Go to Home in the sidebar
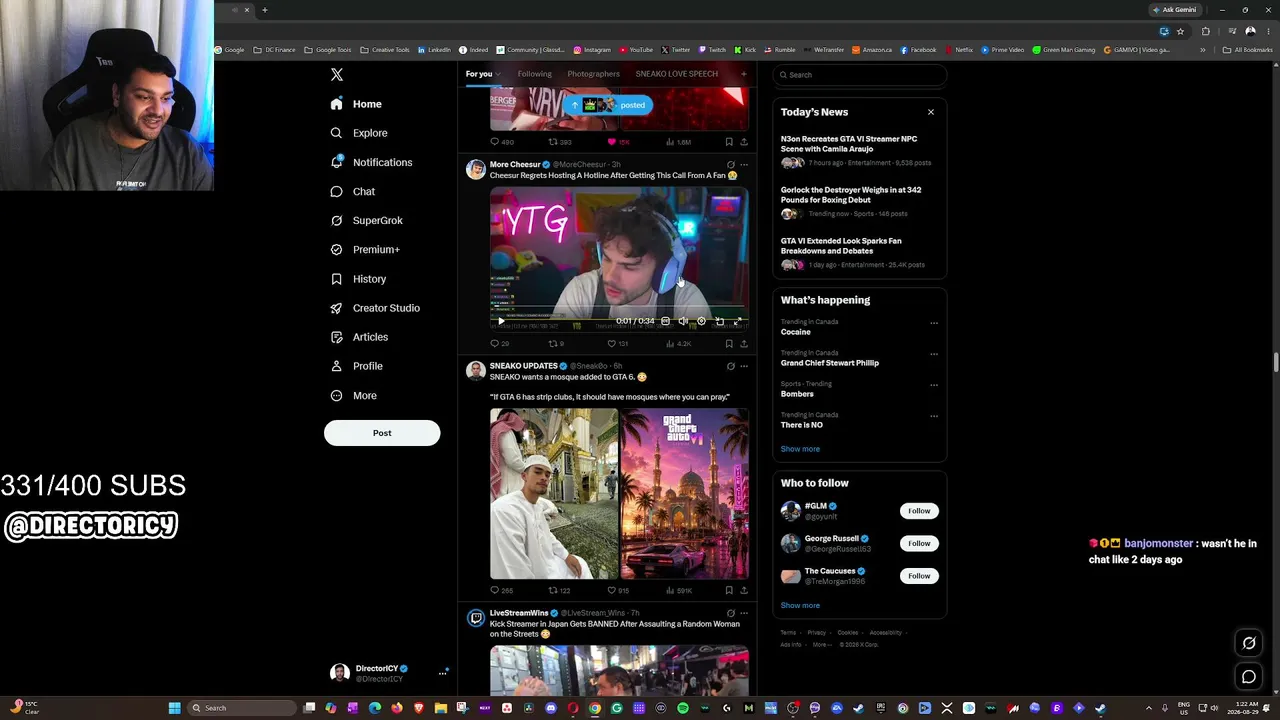 (356, 104)
